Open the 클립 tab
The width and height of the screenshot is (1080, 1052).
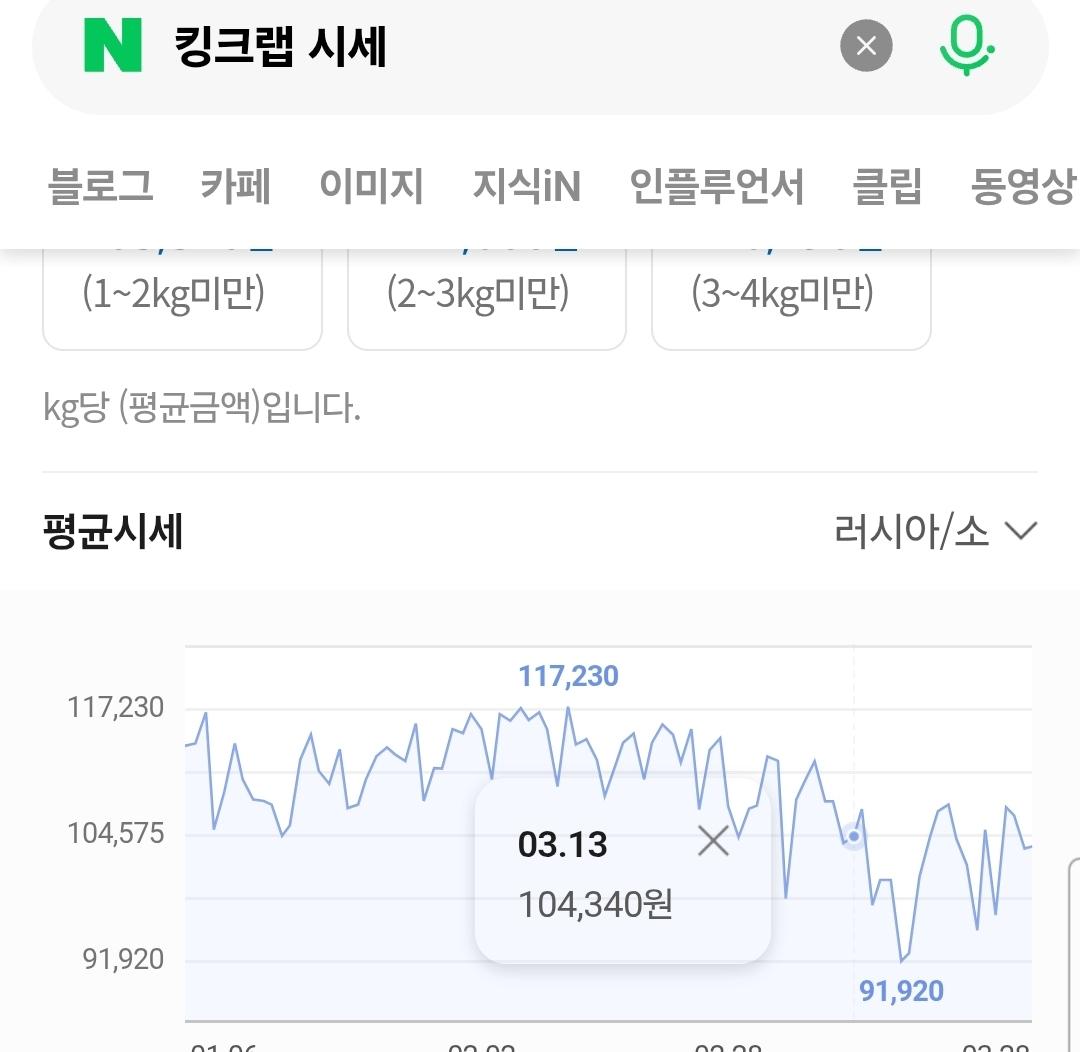tap(887, 186)
